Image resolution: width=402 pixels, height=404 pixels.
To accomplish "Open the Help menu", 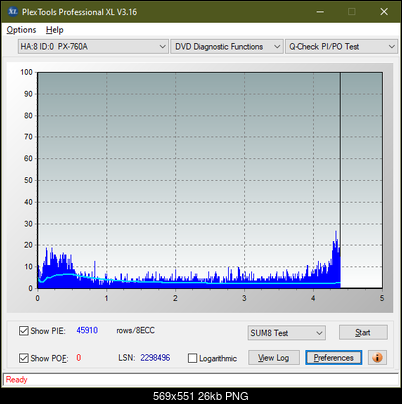I will tap(55, 30).
